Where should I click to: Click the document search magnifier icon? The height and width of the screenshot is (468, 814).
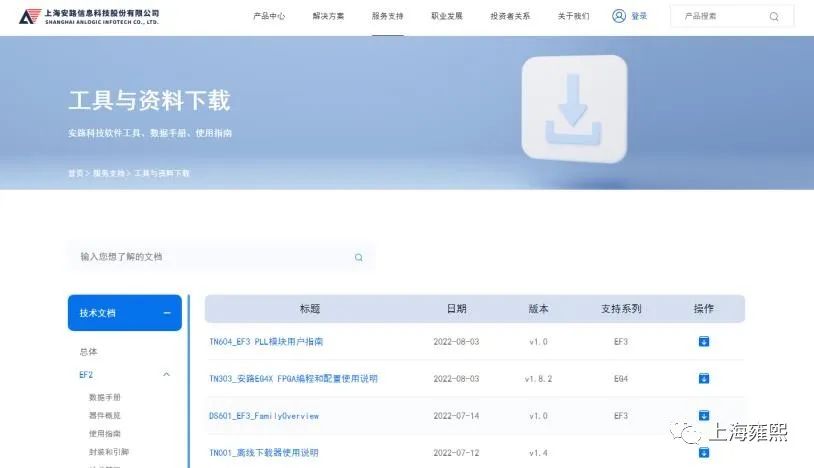[358, 257]
